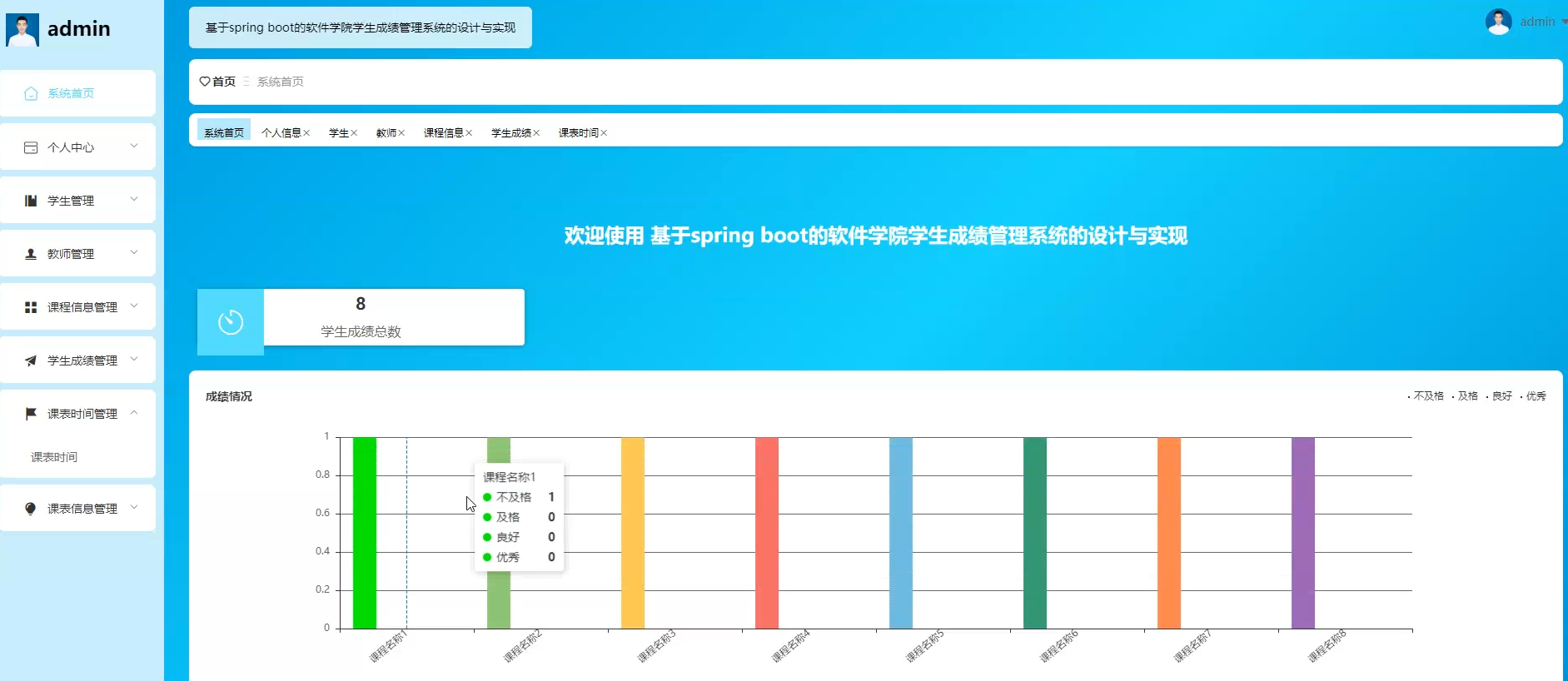Switch to the 学生成绩 tab
The width and height of the screenshot is (1568, 681).
pyautogui.click(x=511, y=133)
